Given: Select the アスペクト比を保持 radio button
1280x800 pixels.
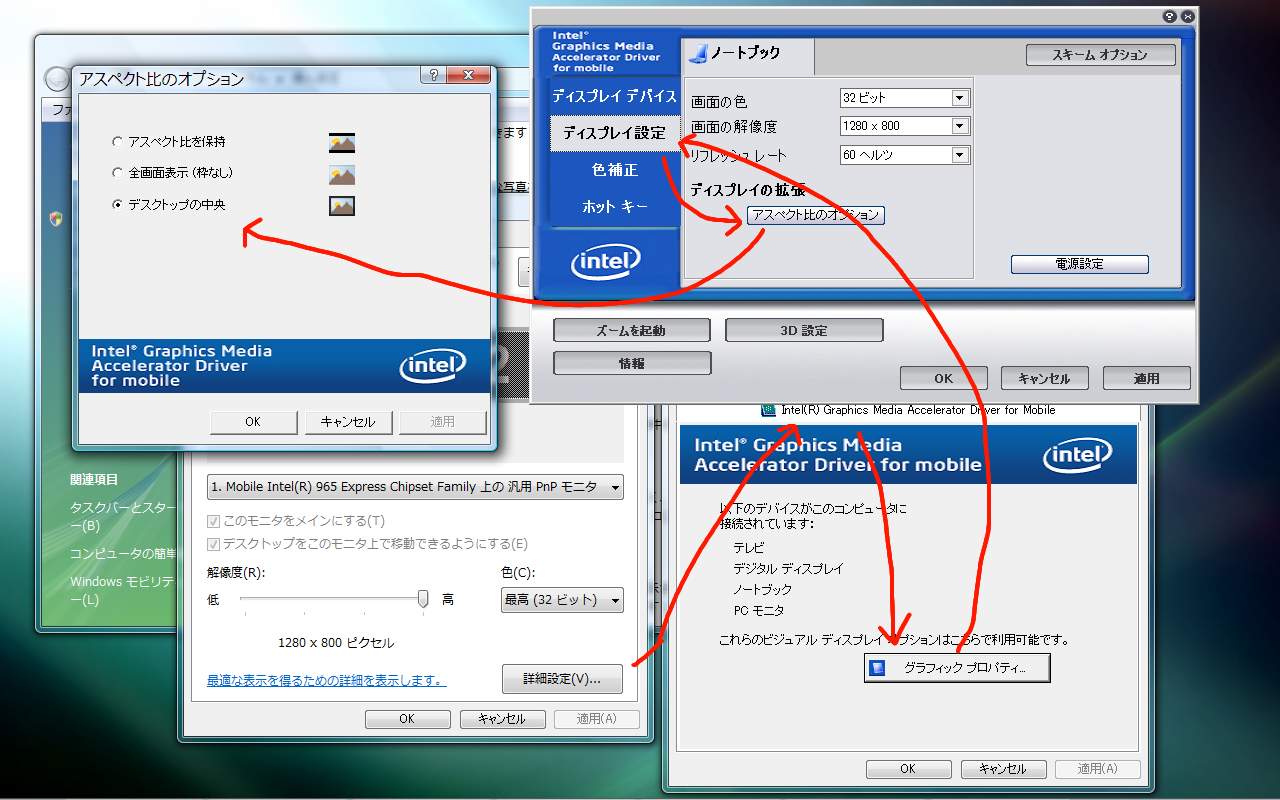Looking at the screenshot, I should click(118, 142).
